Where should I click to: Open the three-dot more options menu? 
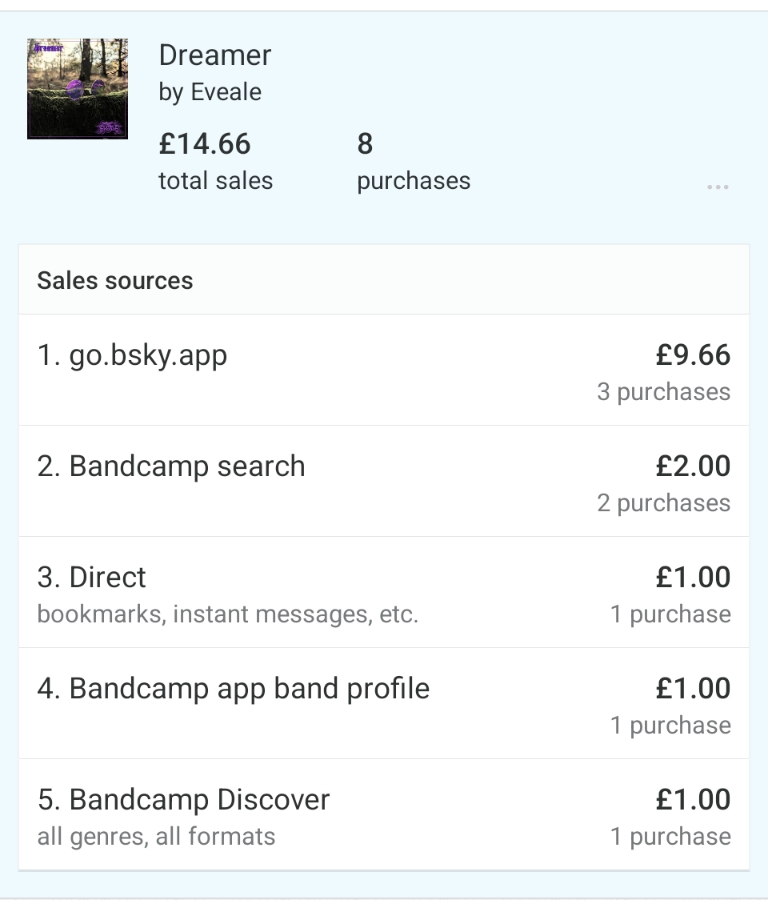coord(717,187)
